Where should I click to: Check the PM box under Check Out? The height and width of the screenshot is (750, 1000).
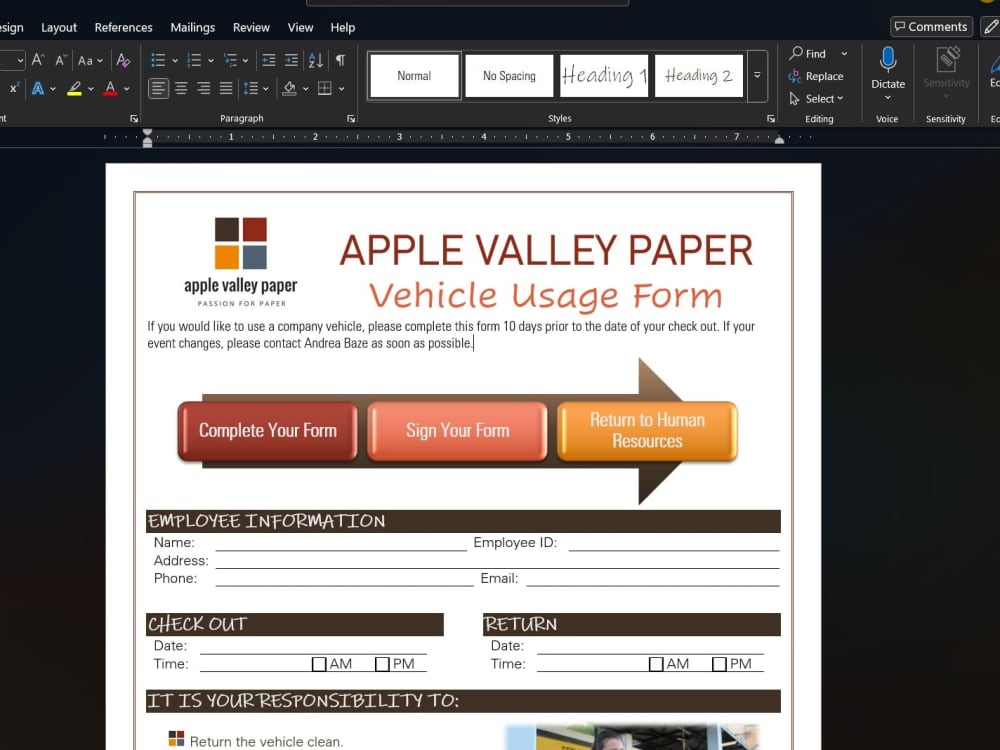click(x=382, y=664)
